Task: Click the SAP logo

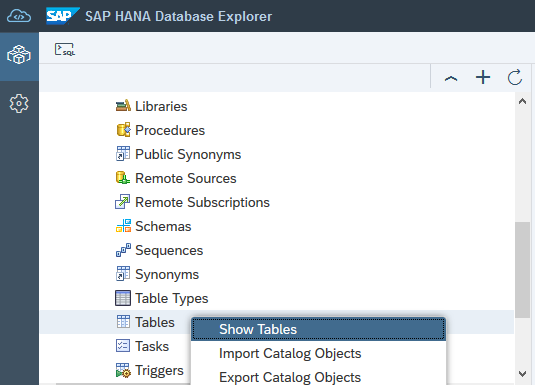Action: click(x=63, y=16)
